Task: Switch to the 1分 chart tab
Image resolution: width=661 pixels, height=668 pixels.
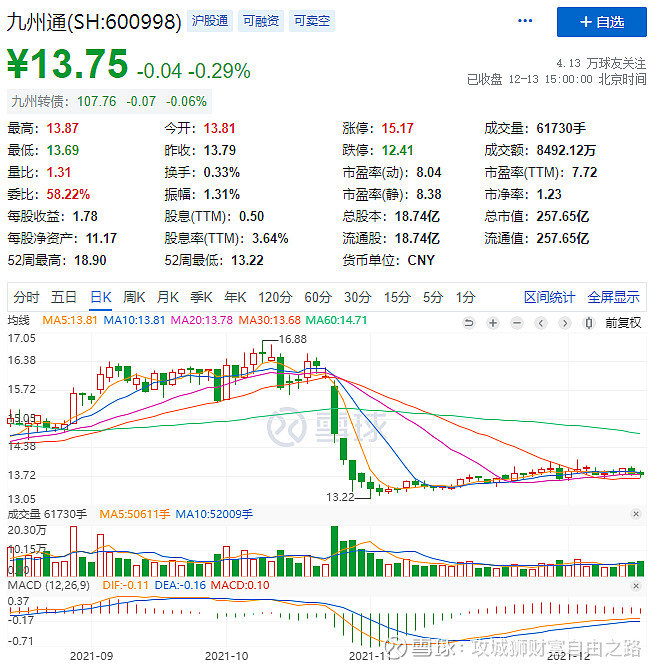Action: pyautogui.click(x=466, y=297)
